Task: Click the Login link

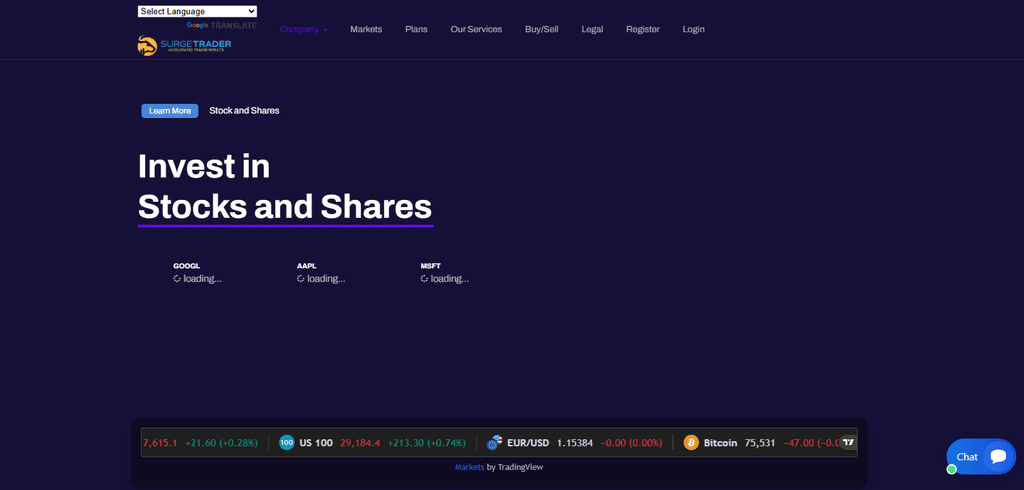Action: [694, 29]
